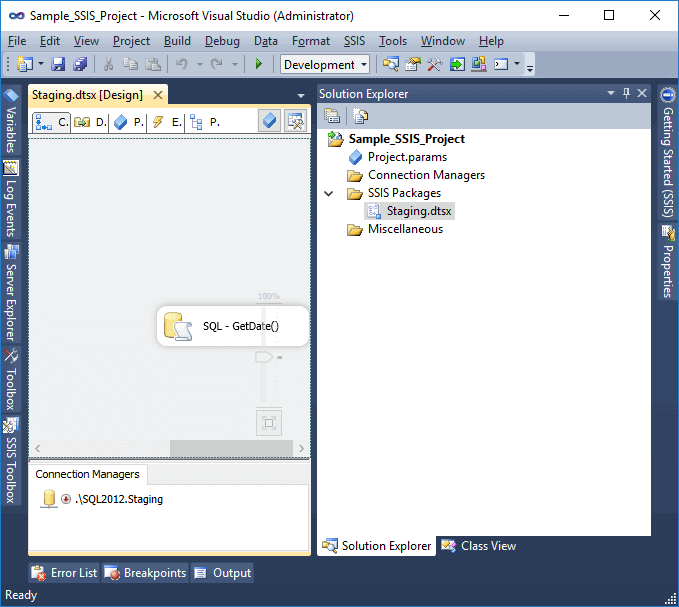This screenshot has width=679, height=607.
Task: Close the Solution Explorer panel
Action: pos(642,93)
